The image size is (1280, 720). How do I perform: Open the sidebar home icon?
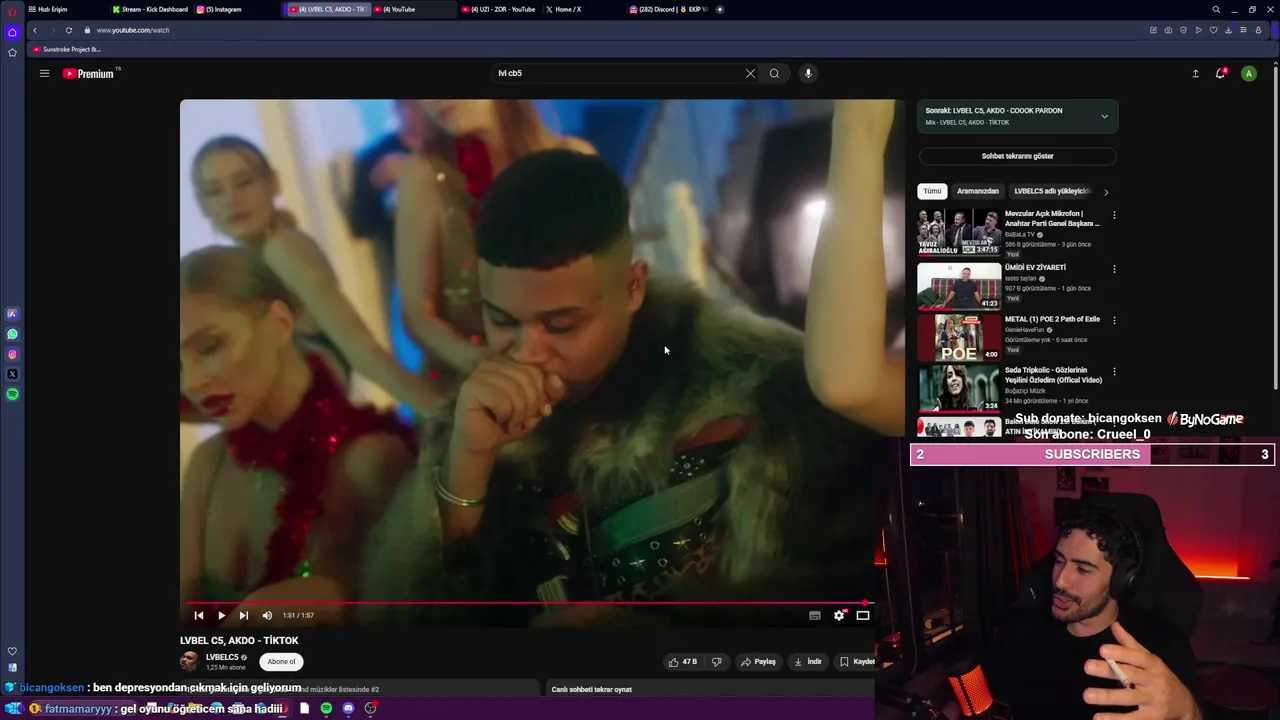12,32
